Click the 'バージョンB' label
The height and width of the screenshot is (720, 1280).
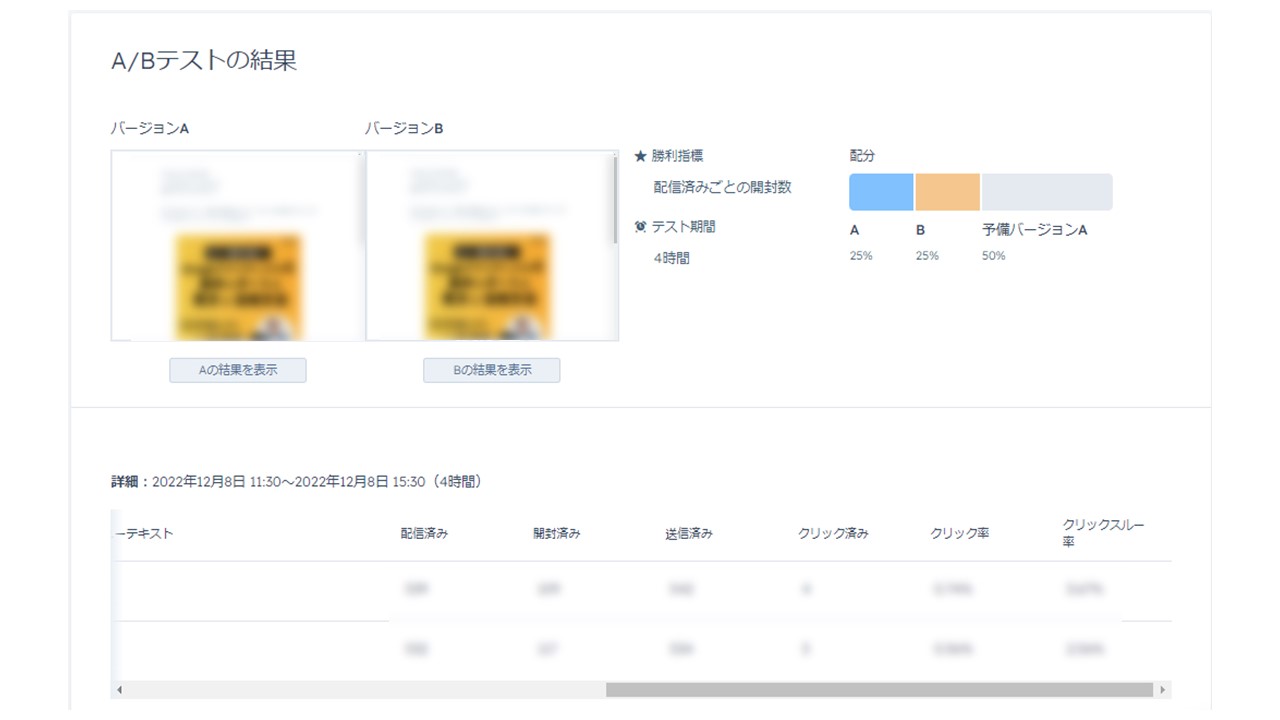pos(404,129)
